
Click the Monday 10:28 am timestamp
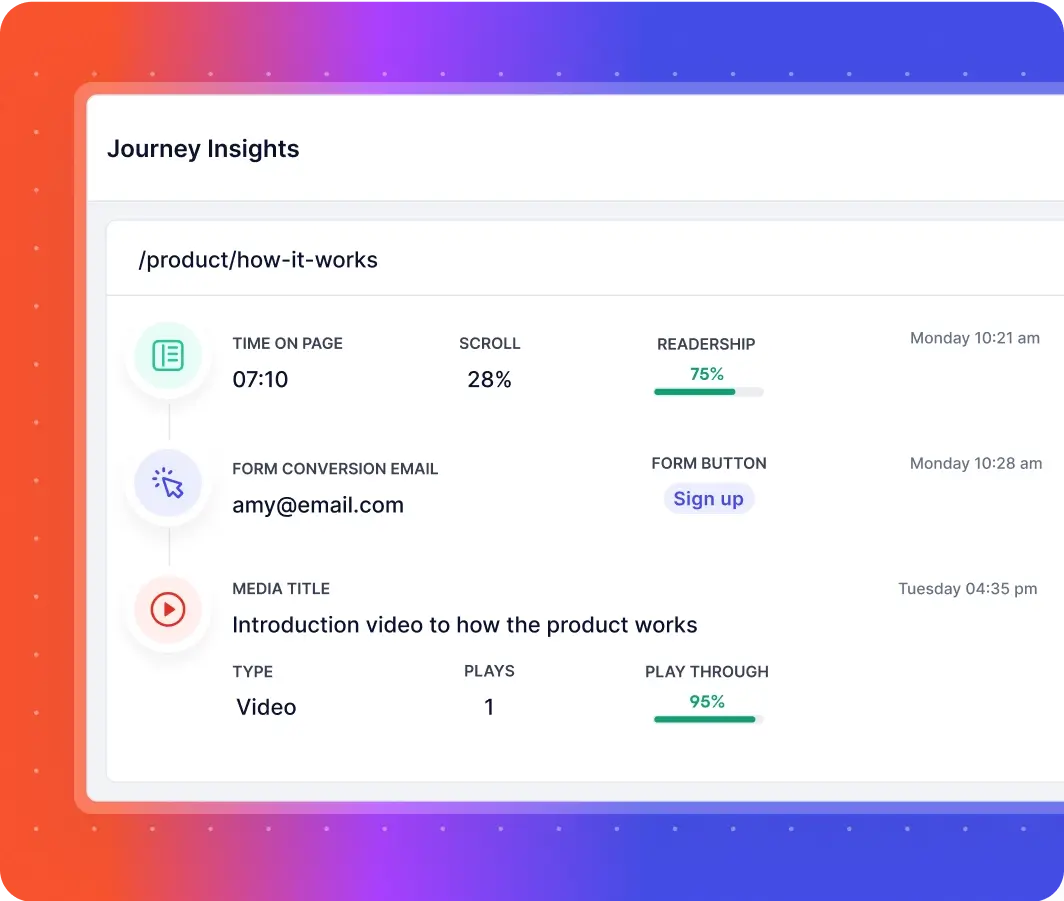[x=974, y=463]
